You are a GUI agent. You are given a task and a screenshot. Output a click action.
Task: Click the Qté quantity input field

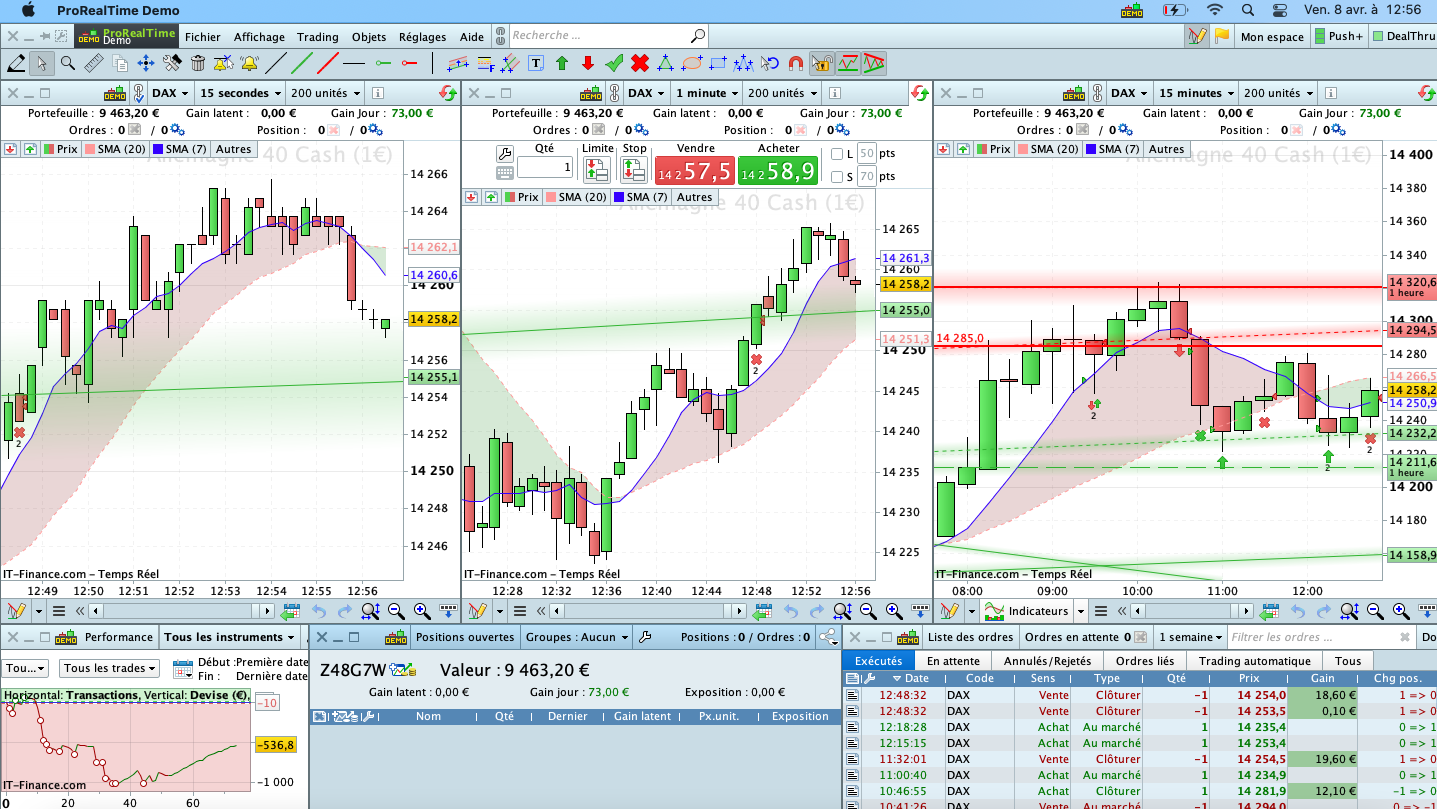coord(545,168)
